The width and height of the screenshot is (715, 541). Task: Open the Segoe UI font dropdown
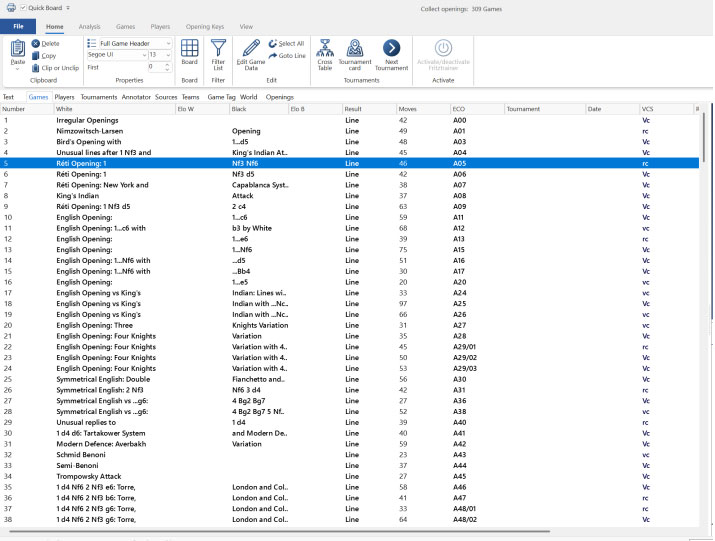coord(141,55)
